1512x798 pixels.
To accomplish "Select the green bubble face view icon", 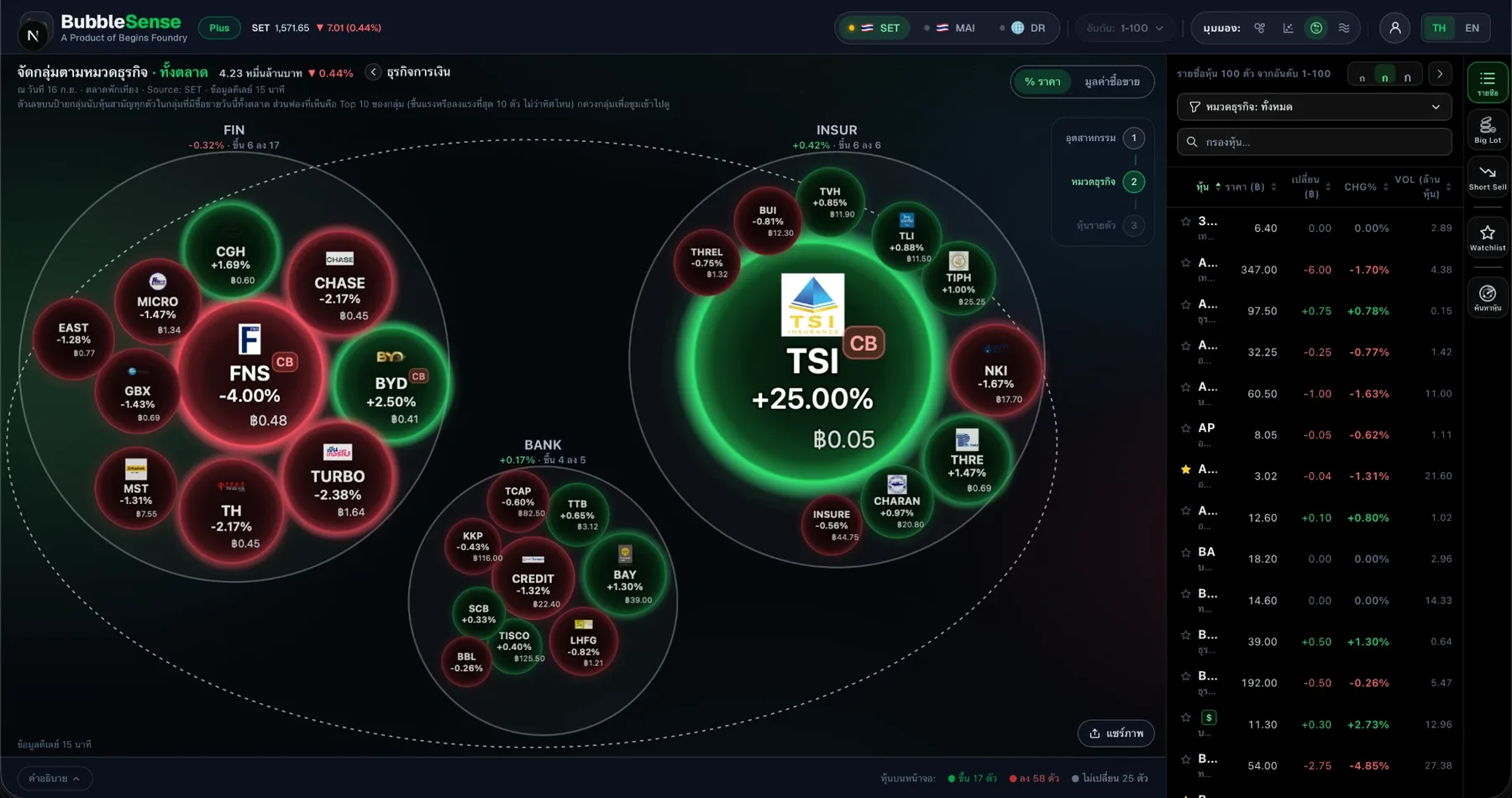I will click(1316, 28).
